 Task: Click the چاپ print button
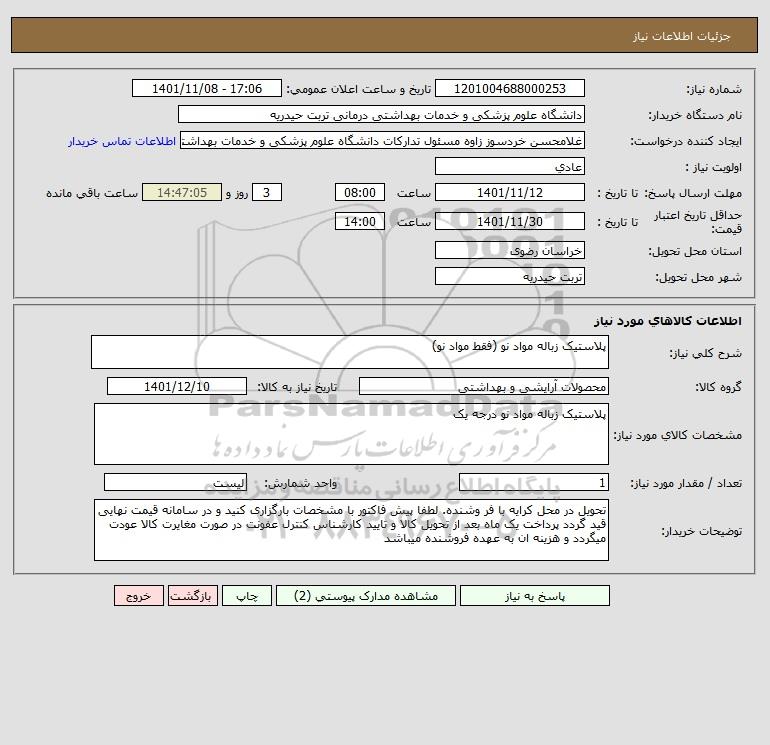point(247,596)
